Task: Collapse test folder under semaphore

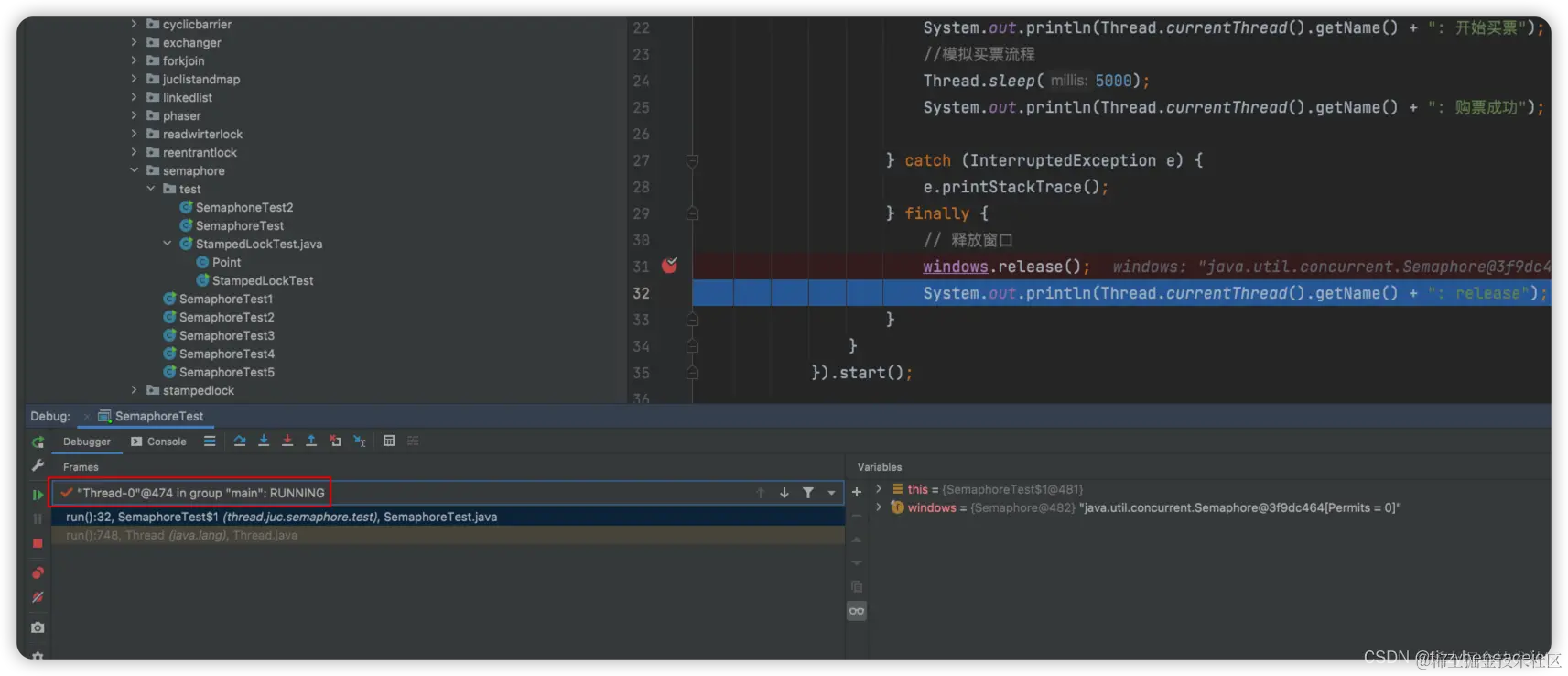Action: click(150, 189)
